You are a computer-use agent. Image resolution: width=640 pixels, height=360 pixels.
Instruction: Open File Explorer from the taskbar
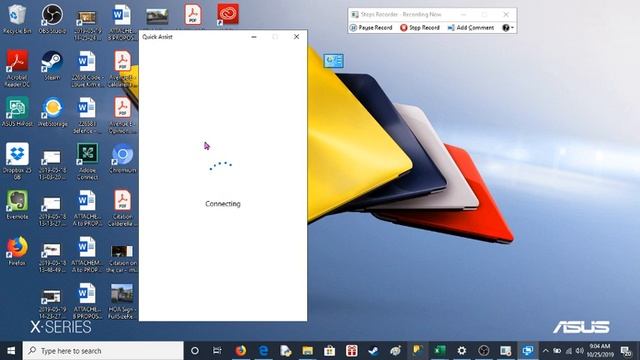pos(307,351)
